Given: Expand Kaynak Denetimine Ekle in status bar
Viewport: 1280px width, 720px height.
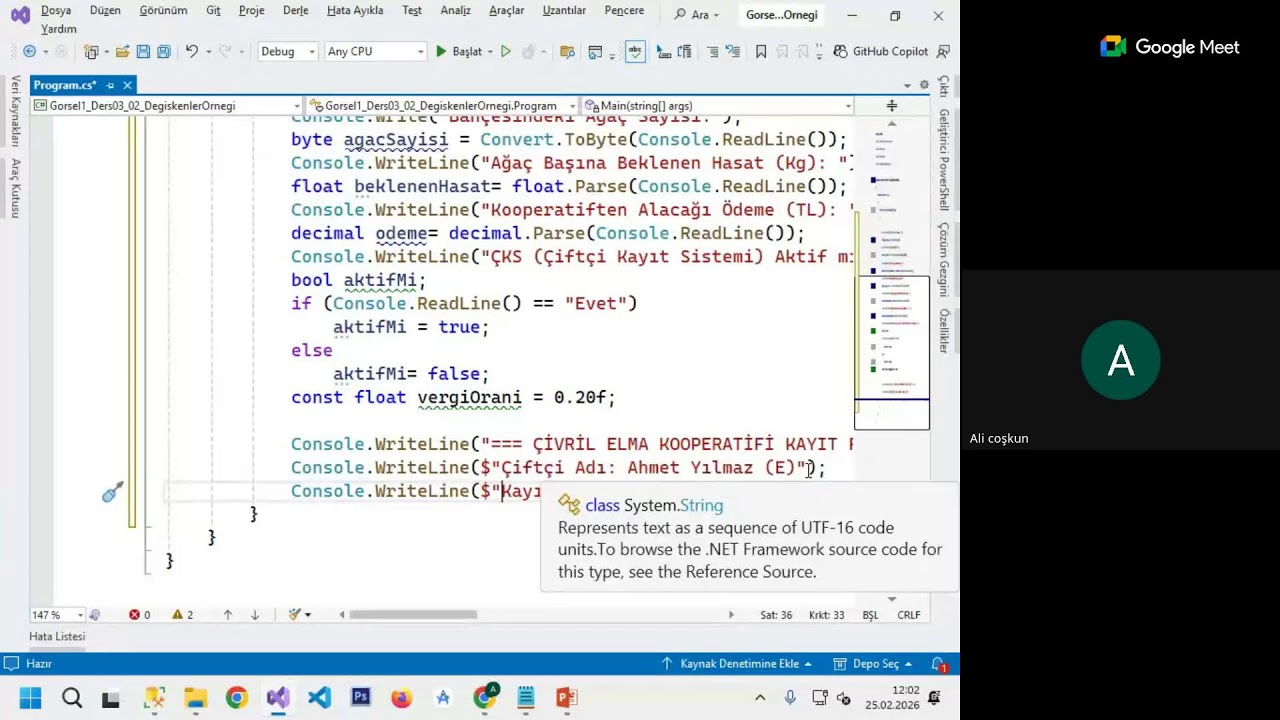Looking at the screenshot, I should [x=737, y=663].
